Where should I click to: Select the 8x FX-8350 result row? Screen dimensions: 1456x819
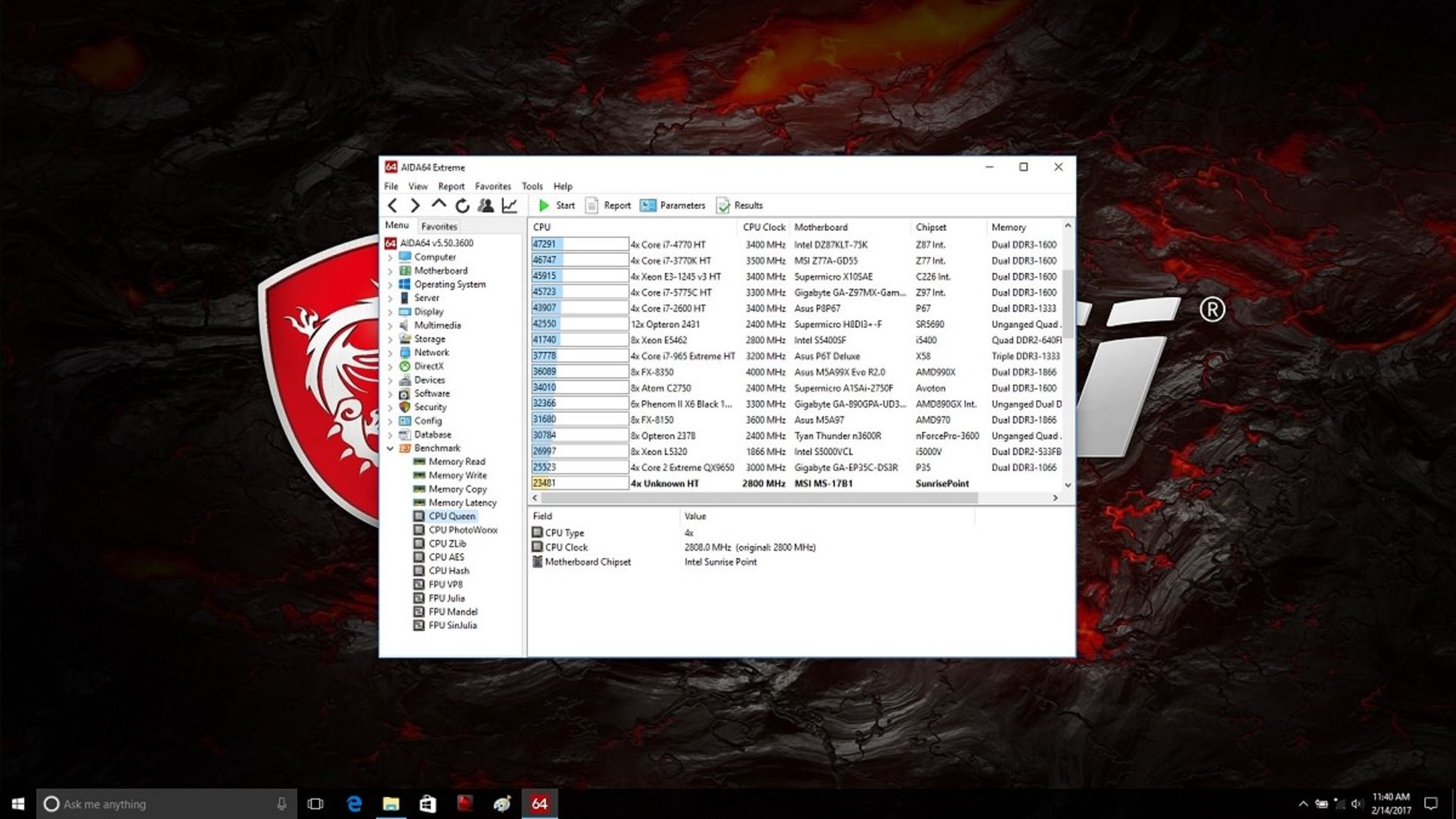coord(795,372)
